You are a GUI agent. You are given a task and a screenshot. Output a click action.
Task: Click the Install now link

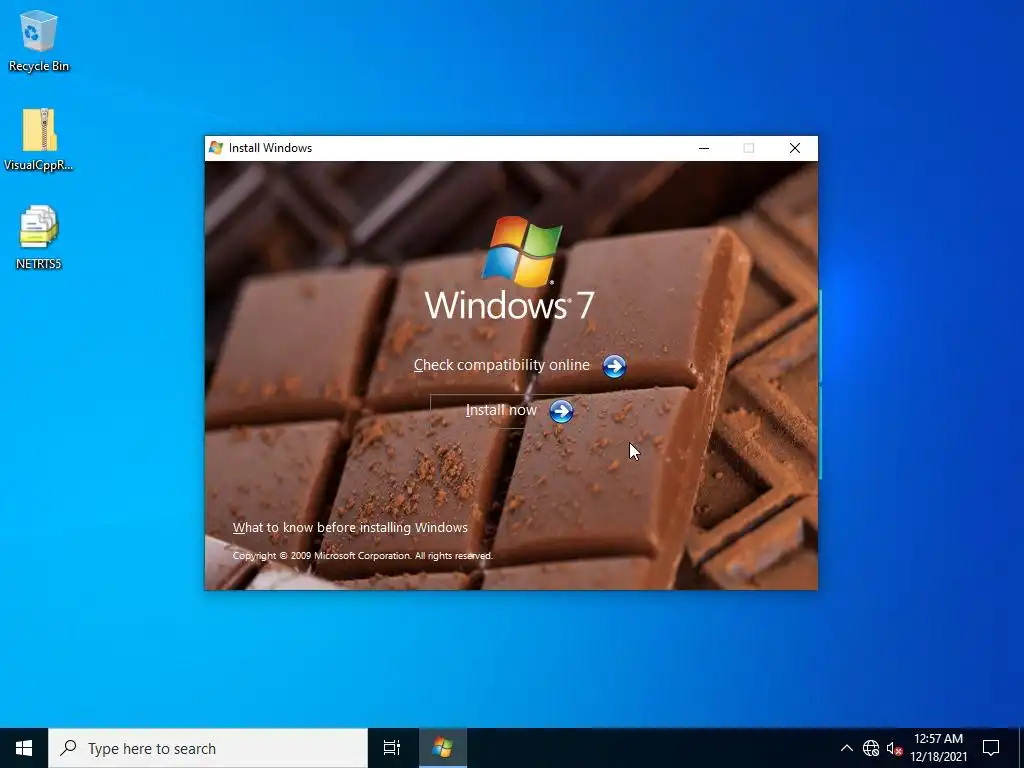point(501,410)
